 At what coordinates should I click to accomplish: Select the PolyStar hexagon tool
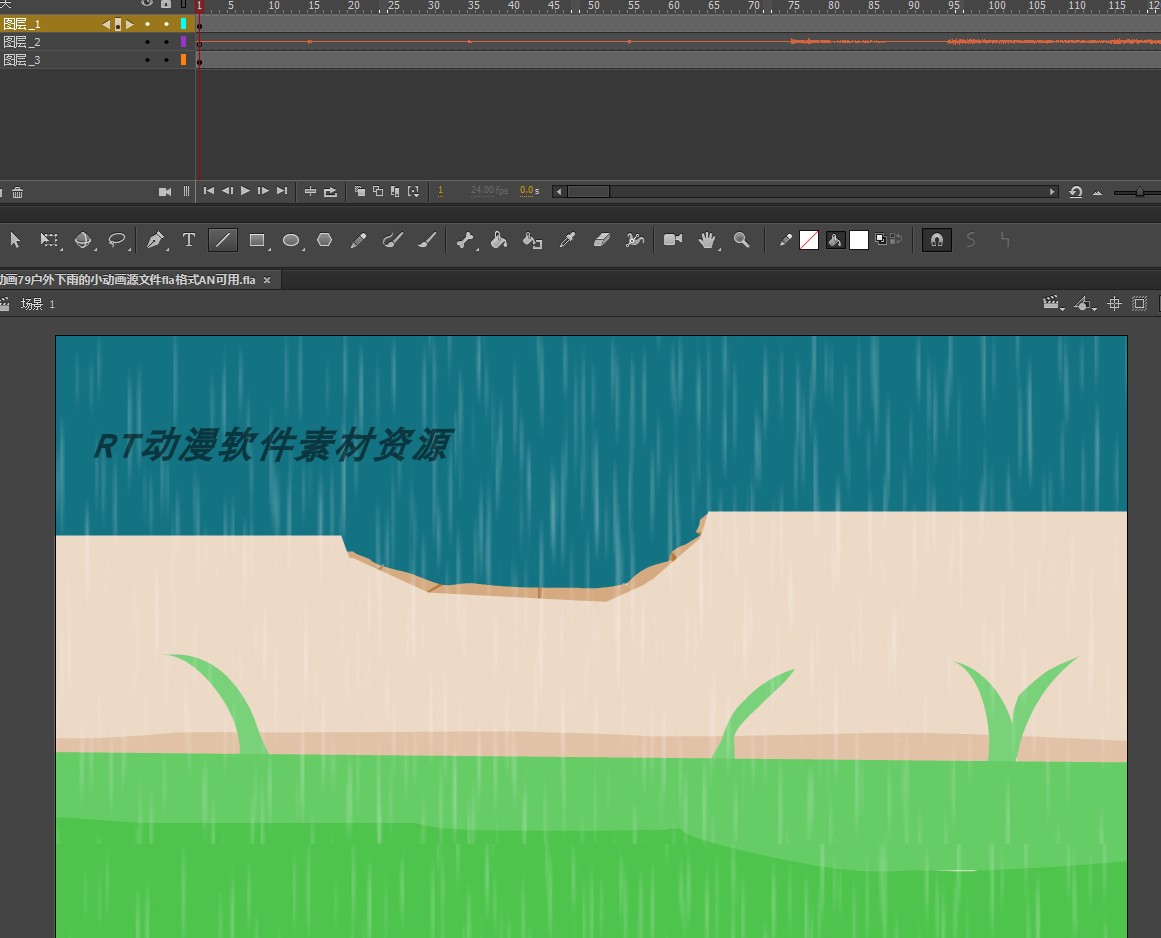324,240
